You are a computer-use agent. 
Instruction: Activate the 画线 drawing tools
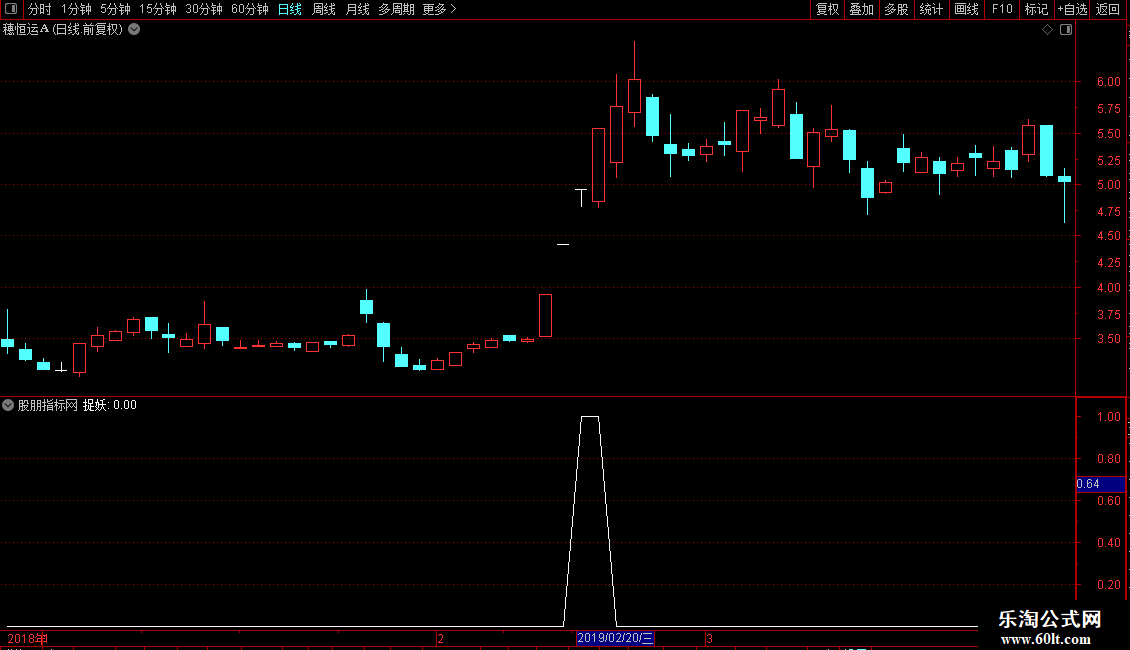(x=966, y=9)
